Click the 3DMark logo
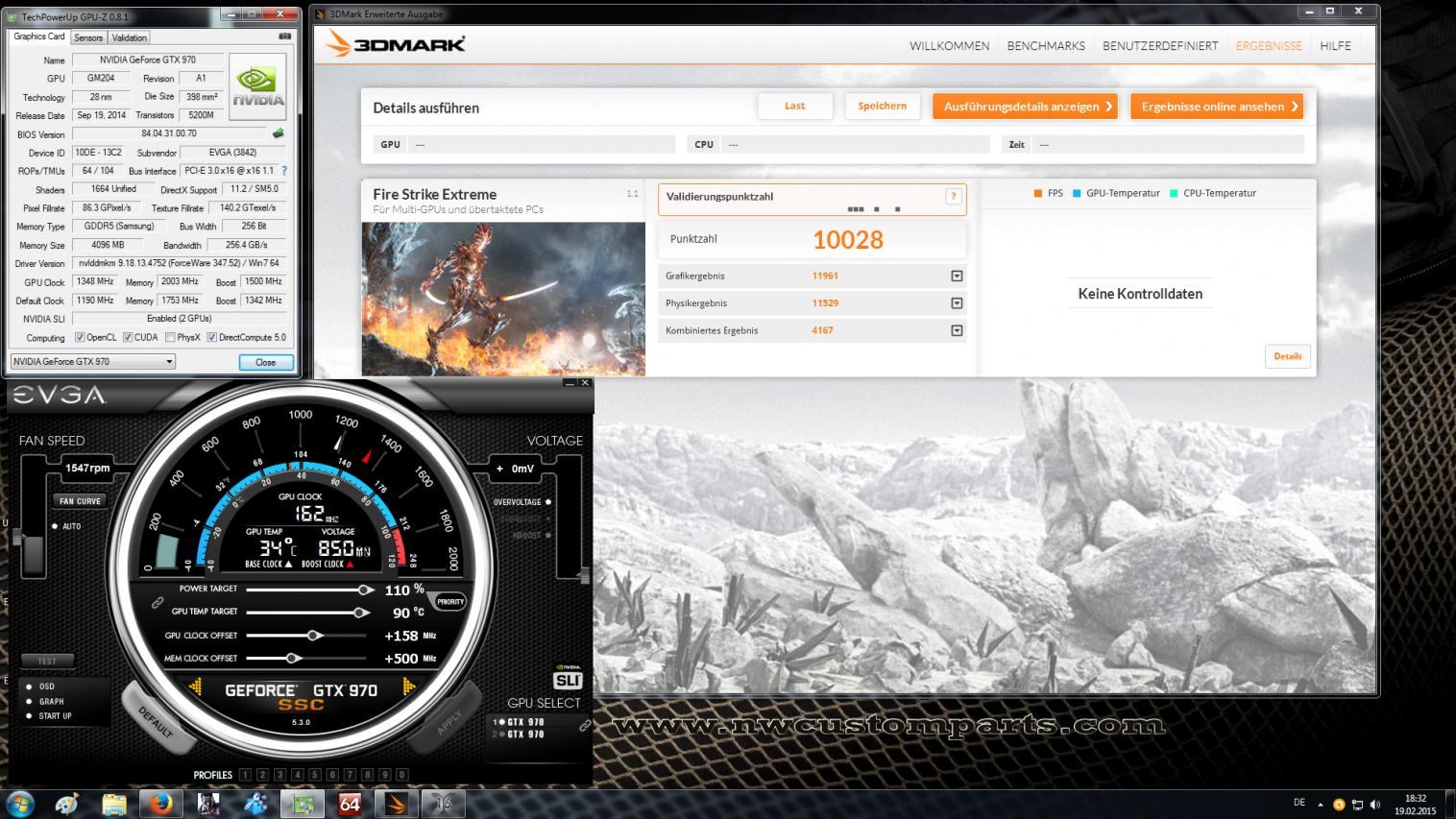Viewport: 1456px width, 819px height. click(396, 44)
